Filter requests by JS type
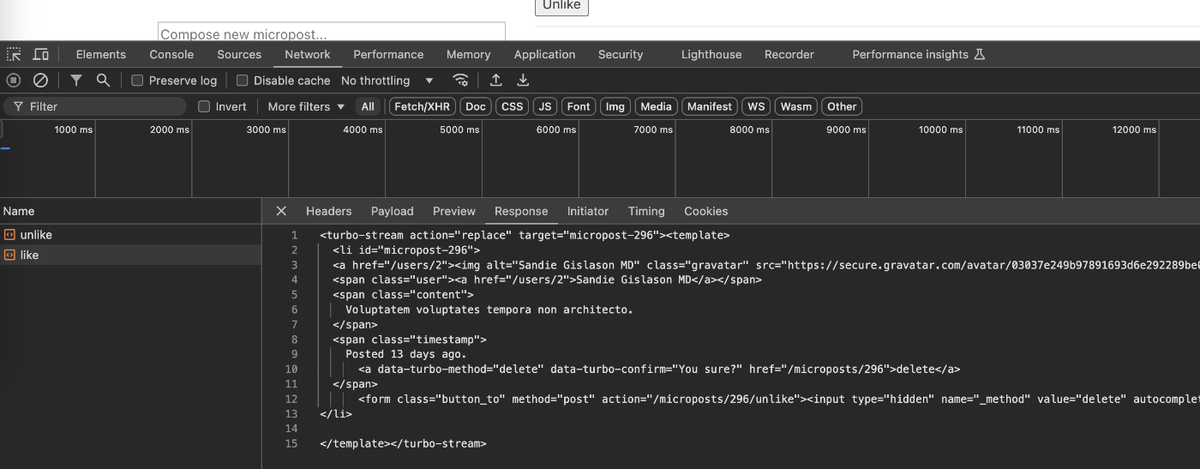1200x469 pixels. click(x=545, y=107)
